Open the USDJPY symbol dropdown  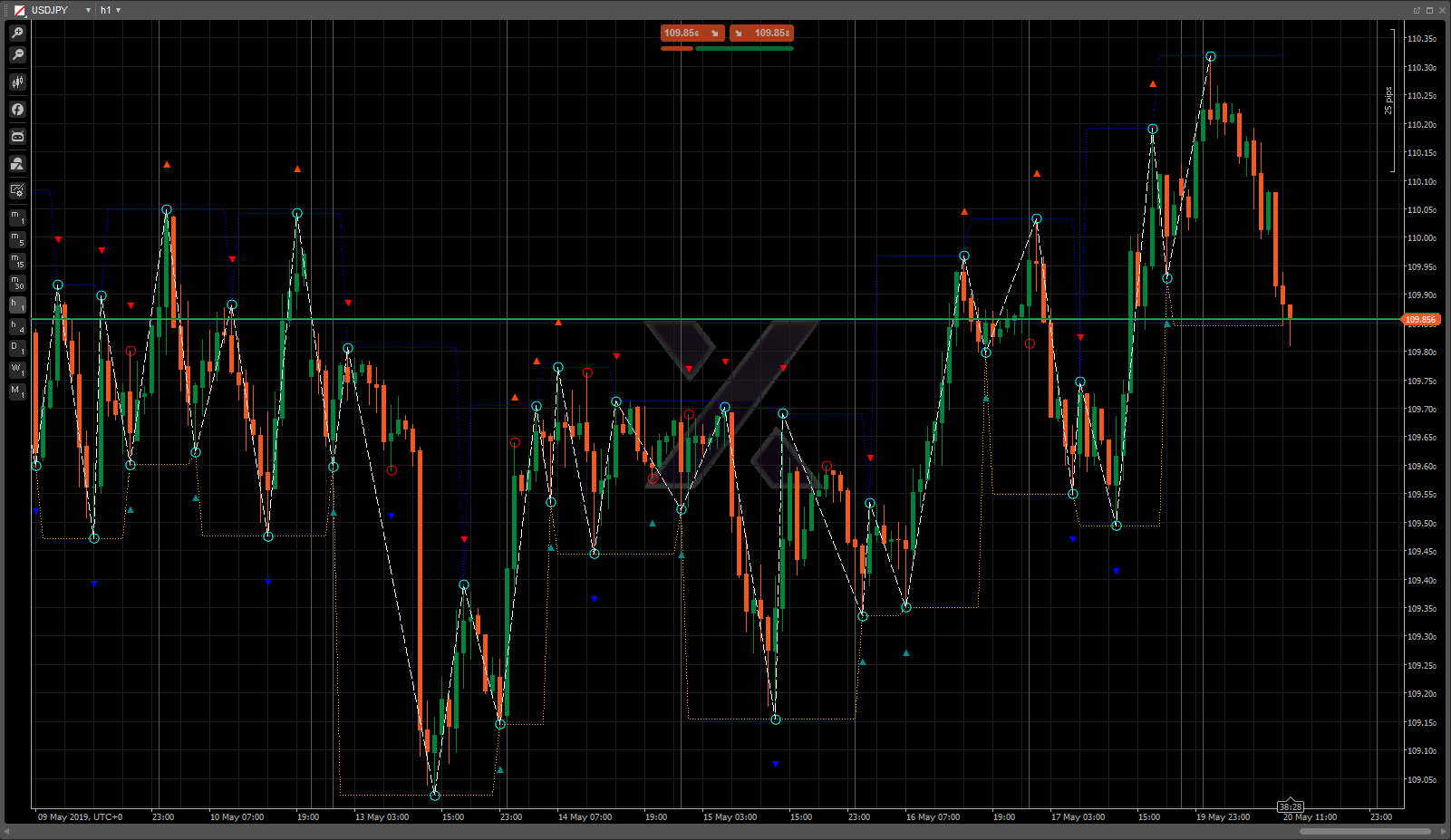click(88, 10)
